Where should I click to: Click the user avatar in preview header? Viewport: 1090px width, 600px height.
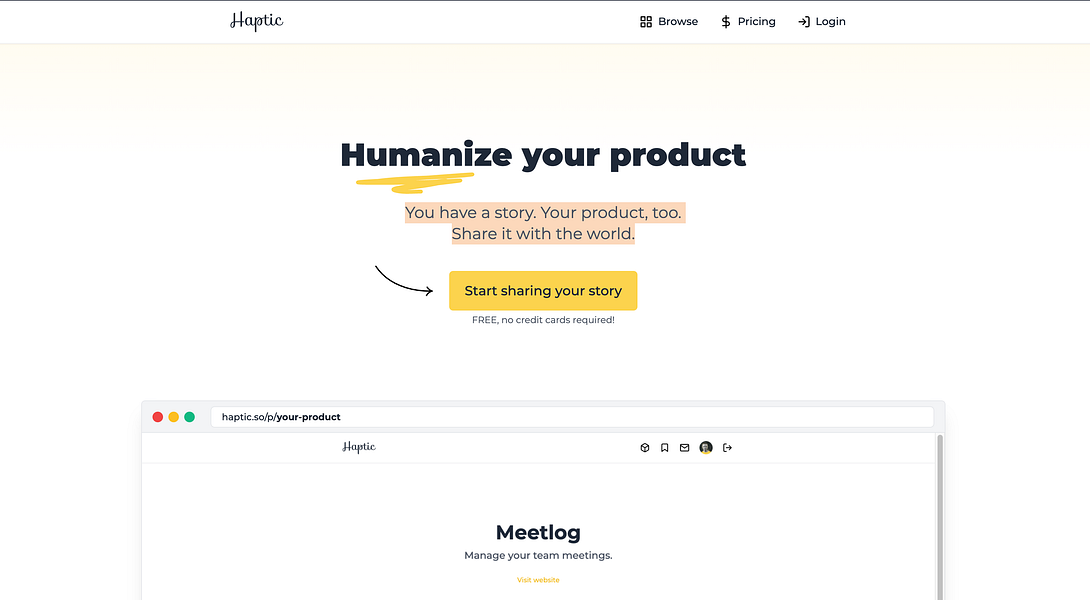tap(706, 448)
